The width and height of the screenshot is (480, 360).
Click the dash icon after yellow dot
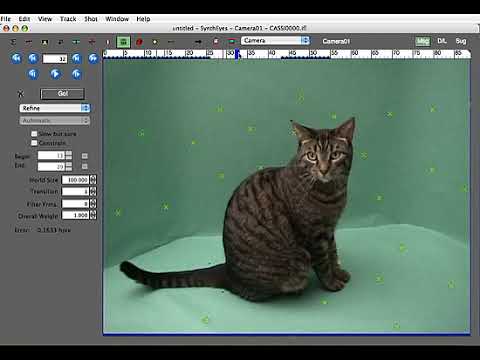(171, 42)
